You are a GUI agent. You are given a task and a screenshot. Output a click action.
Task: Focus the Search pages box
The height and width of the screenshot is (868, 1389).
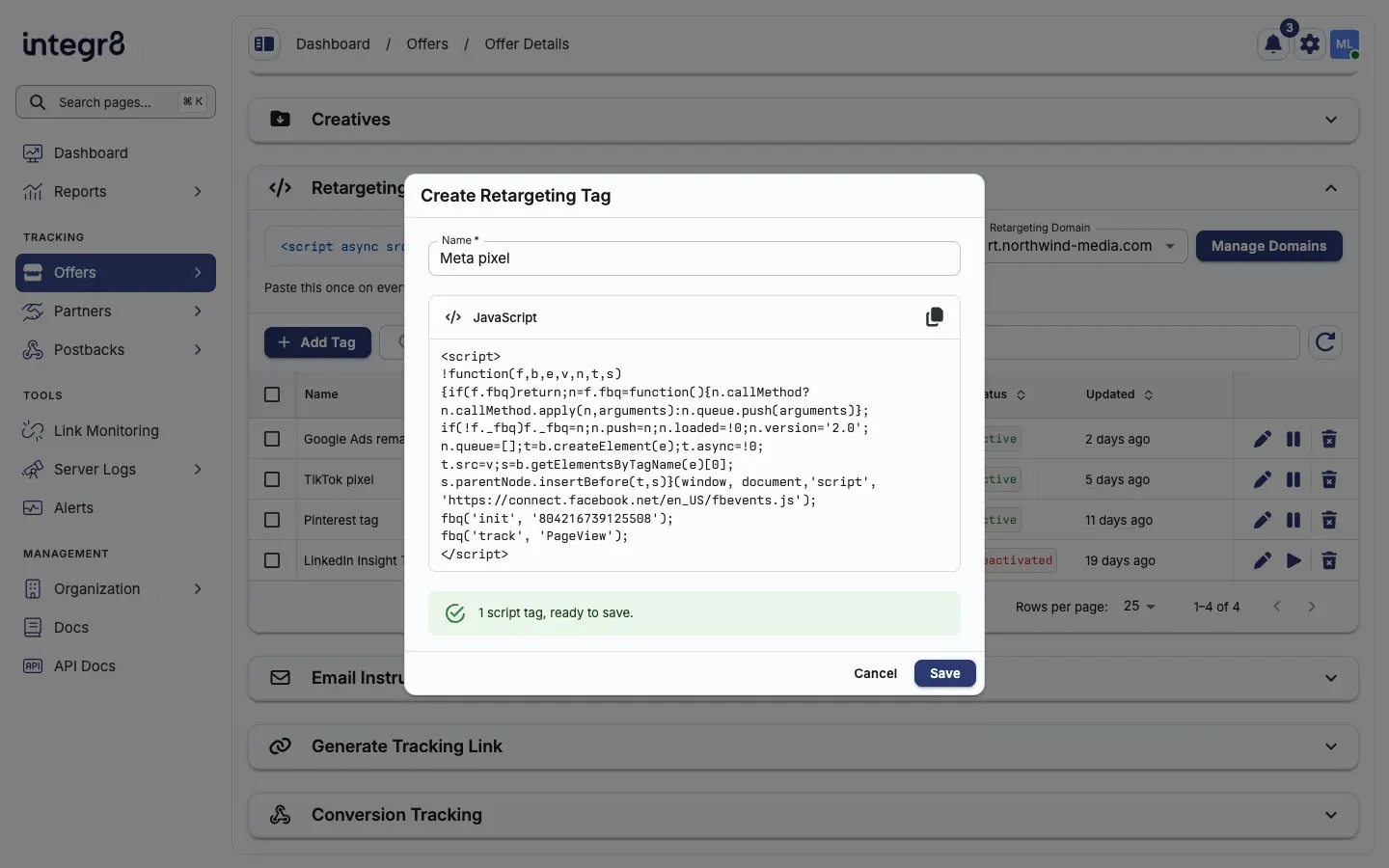[x=116, y=102]
